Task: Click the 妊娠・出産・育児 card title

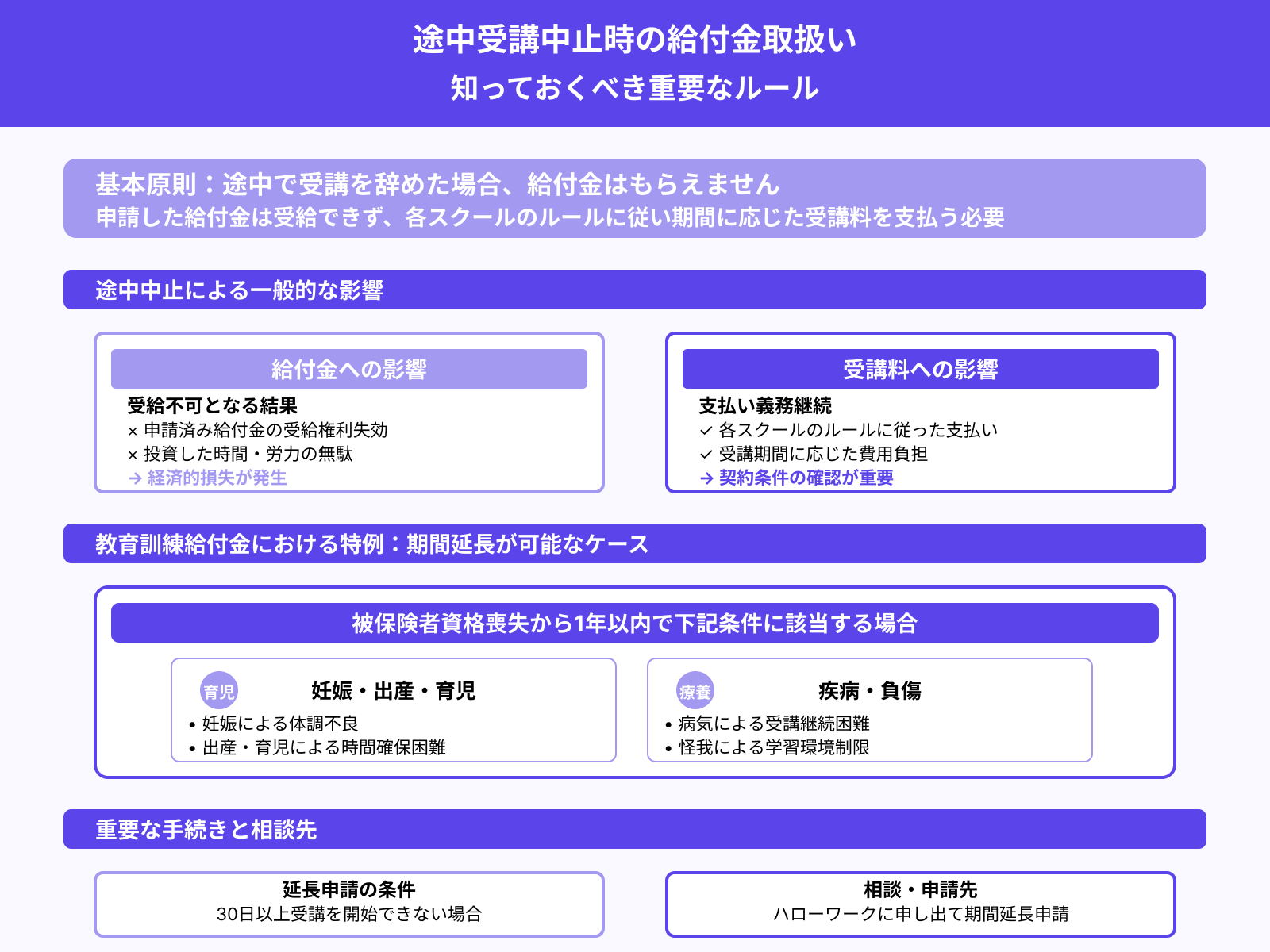Action: pos(394,691)
